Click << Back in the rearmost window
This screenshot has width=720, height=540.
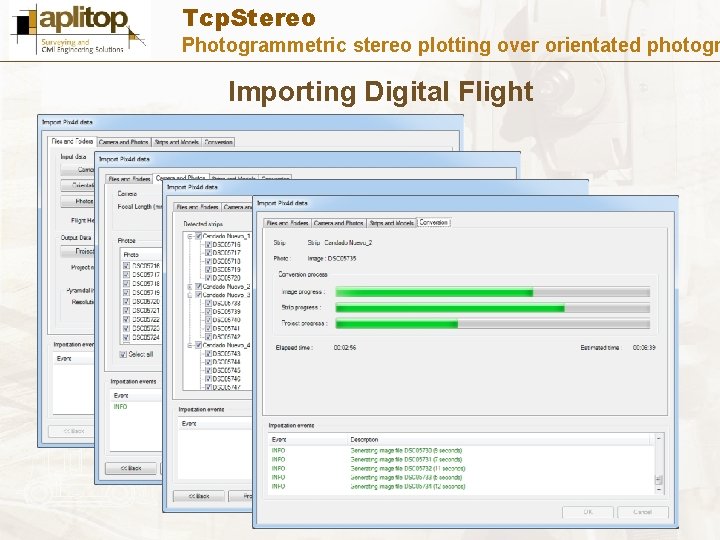pyautogui.click(x=73, y=431)
